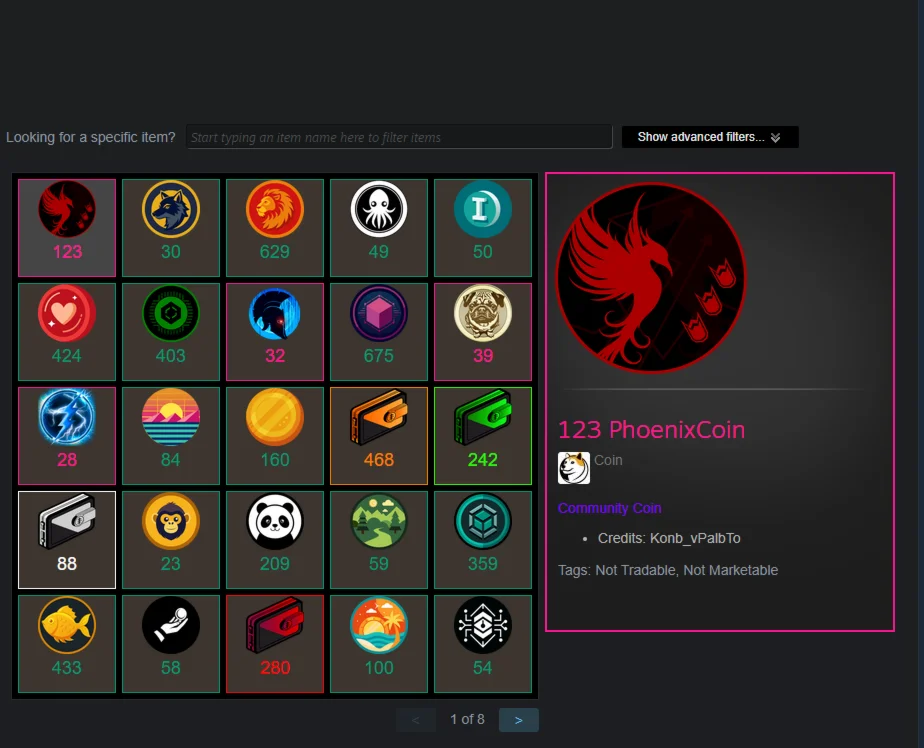
Task: Select the blue lightning coin labeled 28
Action: click(x=67, y=436)
